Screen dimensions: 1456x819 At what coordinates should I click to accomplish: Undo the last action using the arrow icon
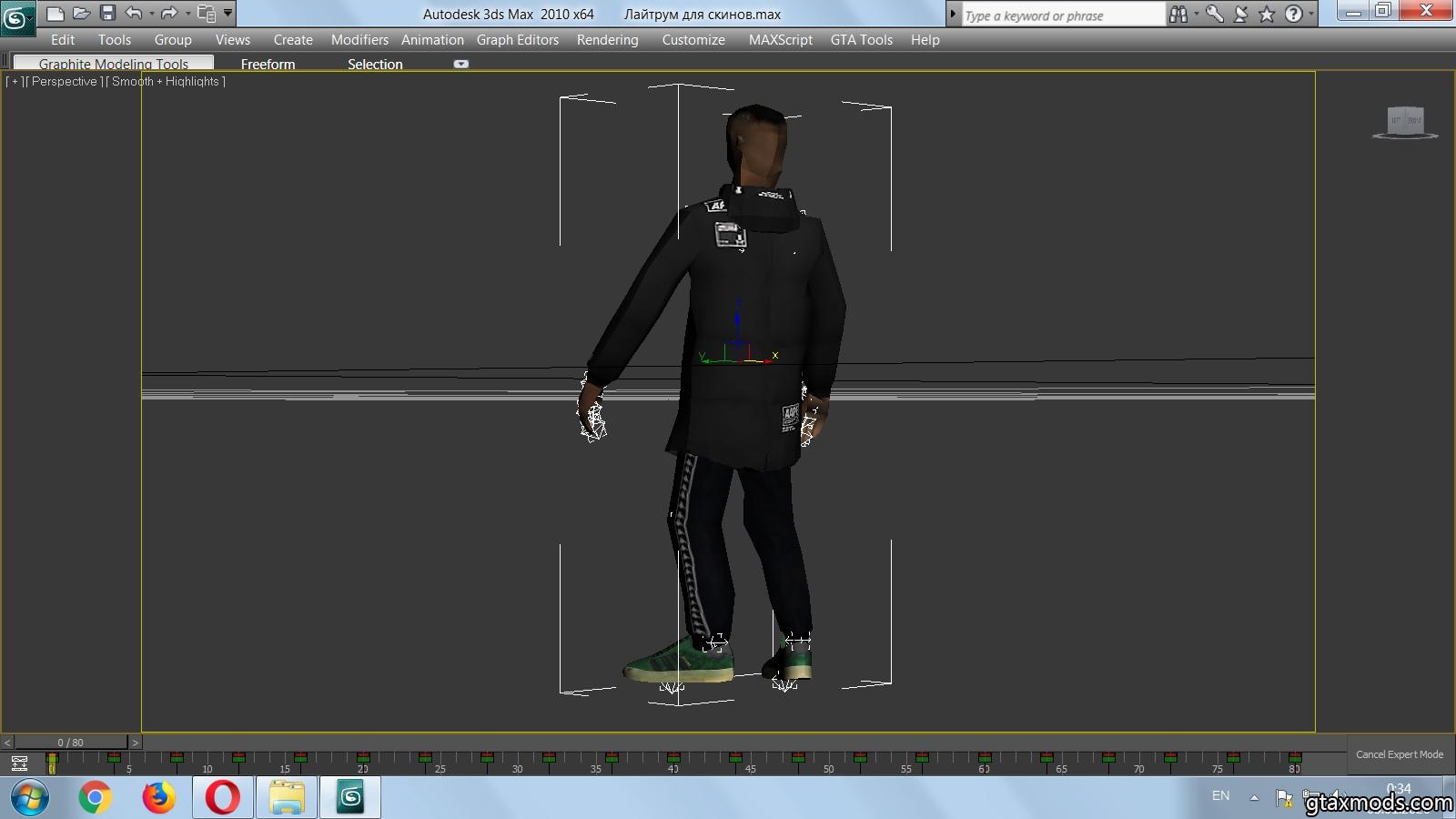134,14
